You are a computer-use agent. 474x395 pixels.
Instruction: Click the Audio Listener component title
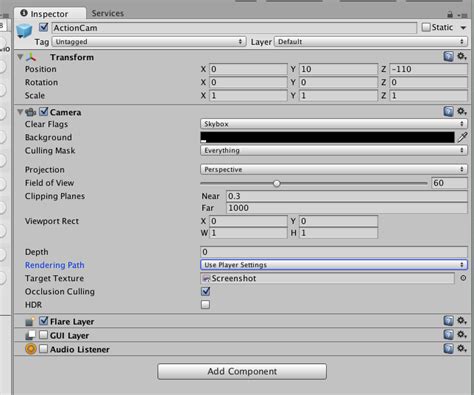click(80, 349)
